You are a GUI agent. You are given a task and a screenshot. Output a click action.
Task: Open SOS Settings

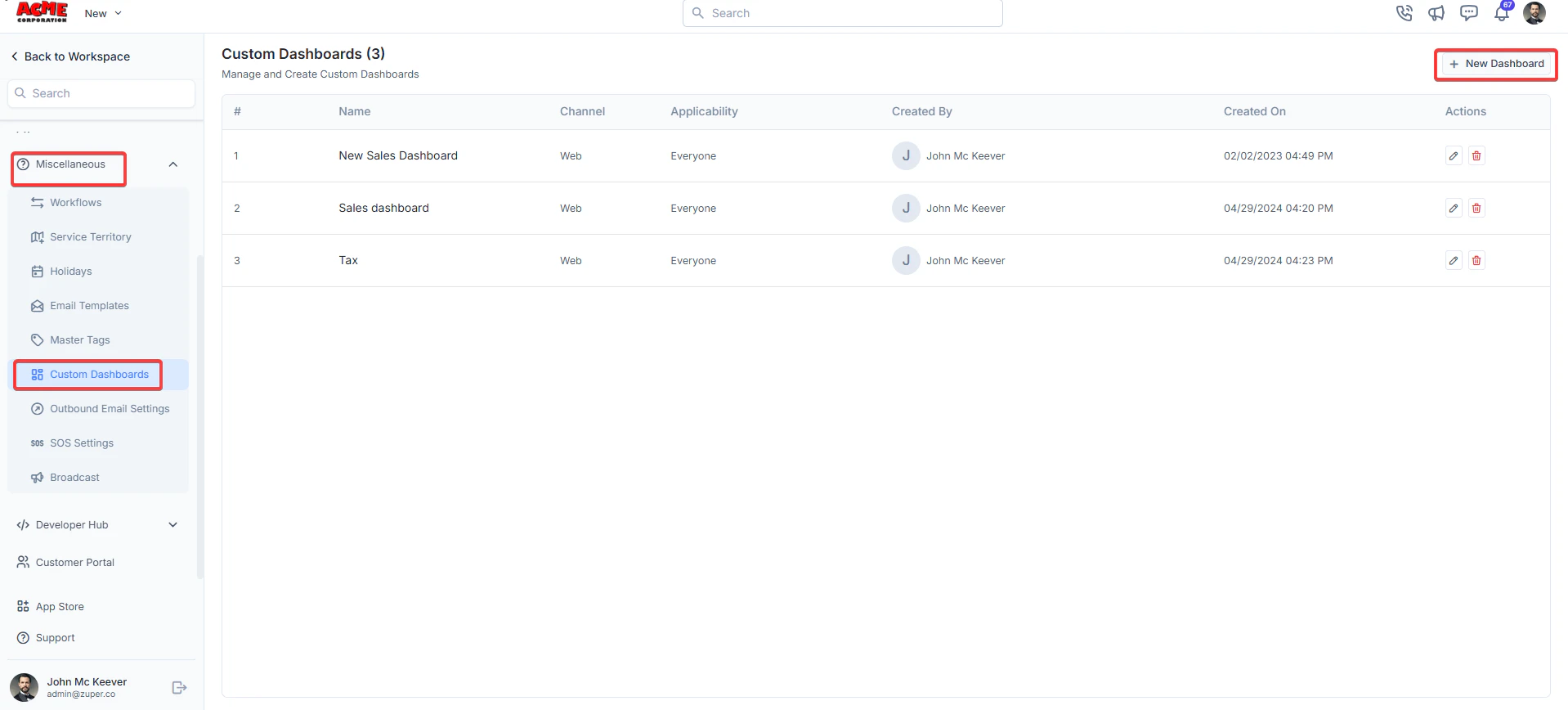pyautogui.click(x=81, y=443)
